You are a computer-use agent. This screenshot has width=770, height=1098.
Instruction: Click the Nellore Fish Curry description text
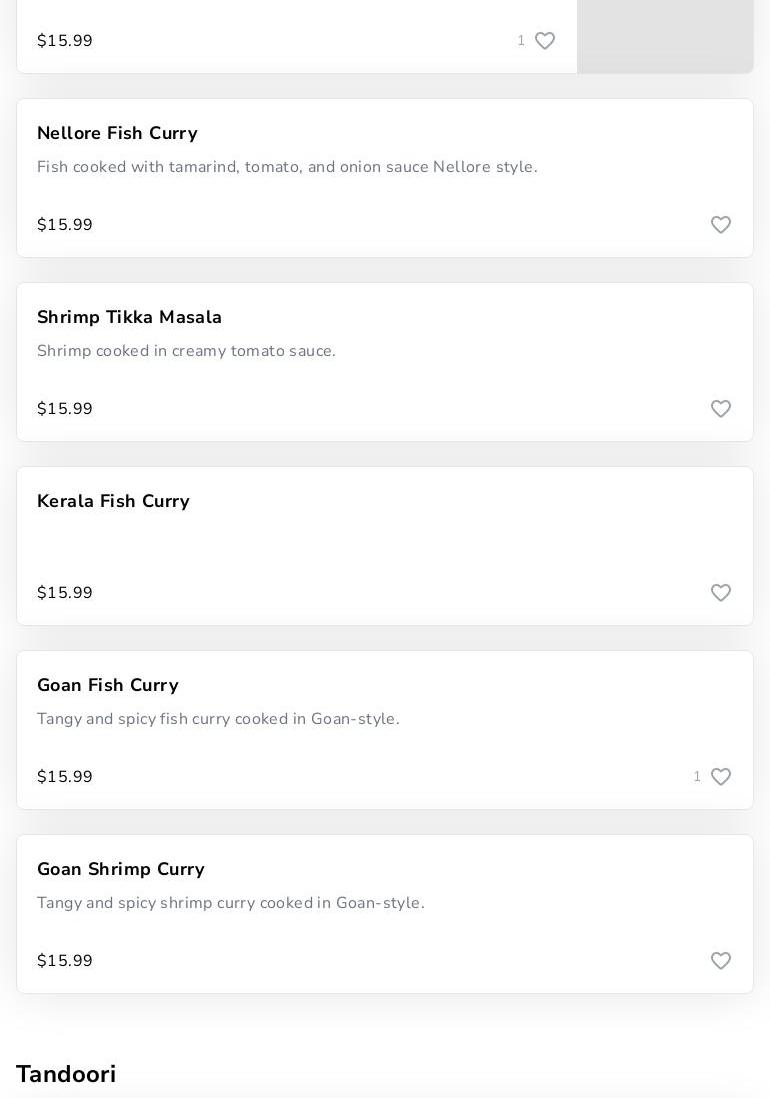pyautogui.click(x=287, y=167)
